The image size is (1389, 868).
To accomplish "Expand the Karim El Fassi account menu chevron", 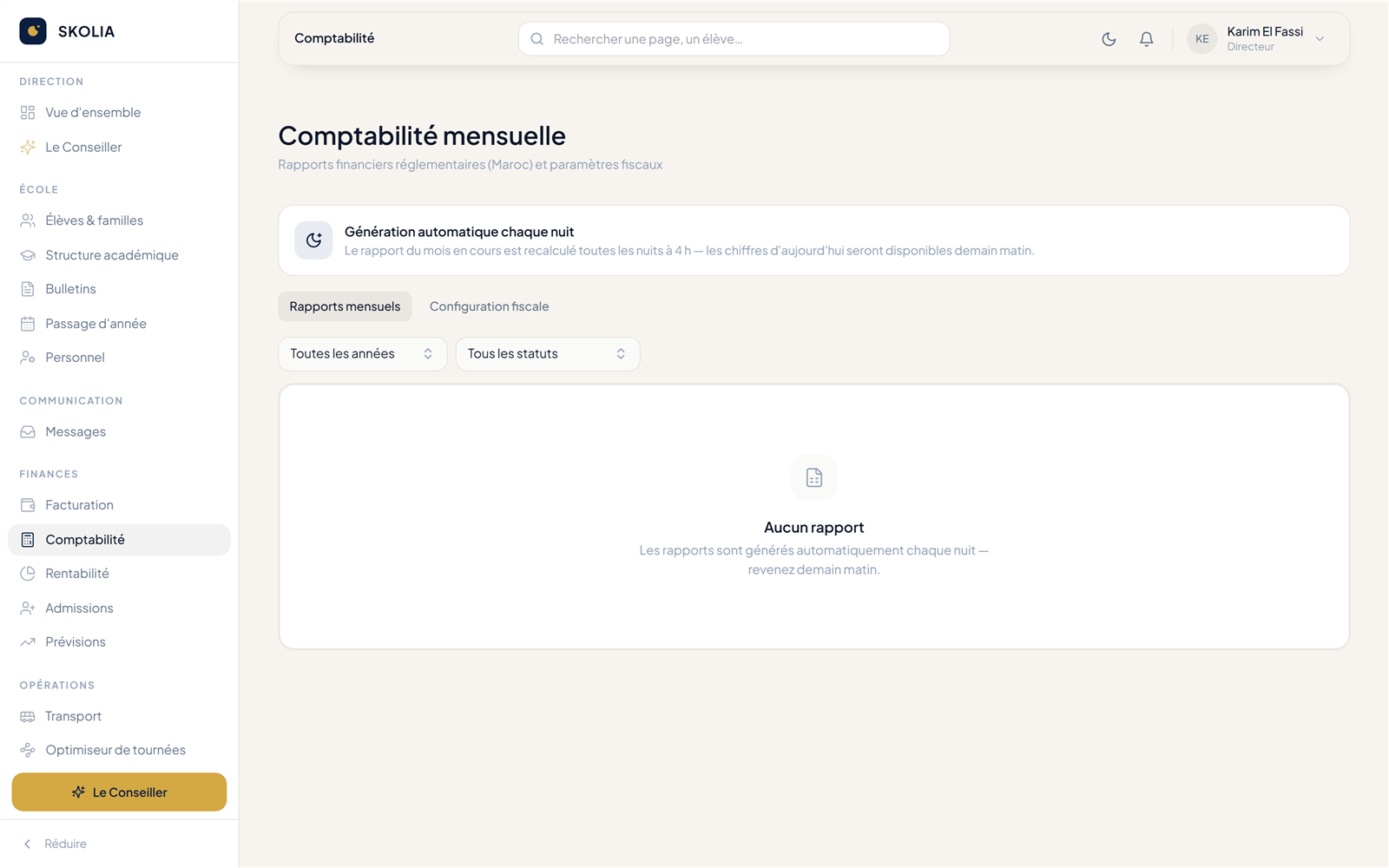I will click(1320, 39).
